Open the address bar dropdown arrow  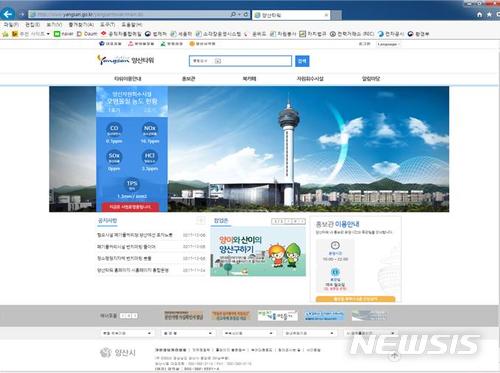tap(239, 14)
